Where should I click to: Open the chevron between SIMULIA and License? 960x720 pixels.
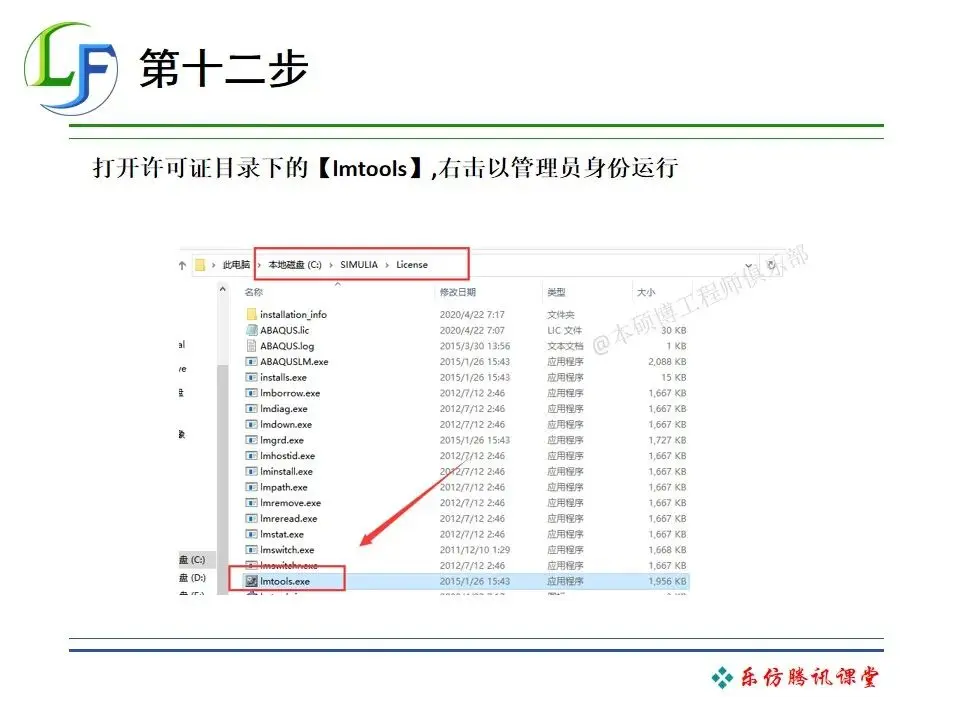[x=387, y=265]
